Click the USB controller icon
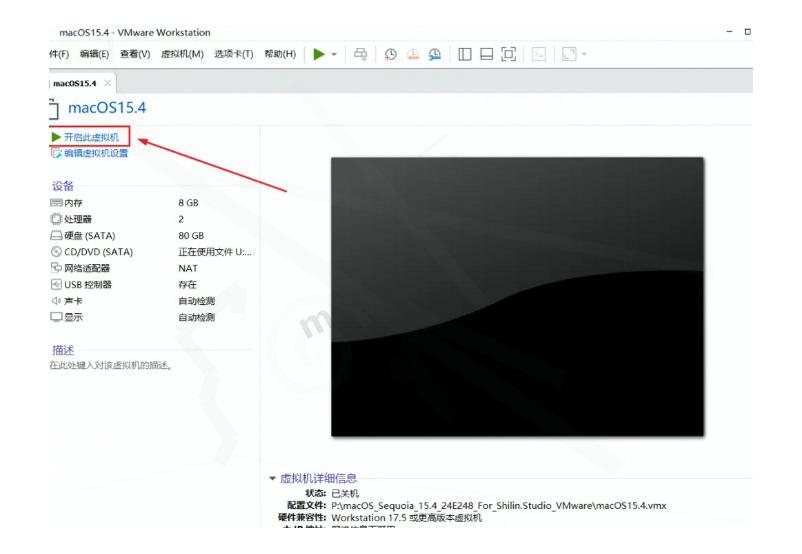The height and width of the screenshot is (554, 802). (56, 284)
